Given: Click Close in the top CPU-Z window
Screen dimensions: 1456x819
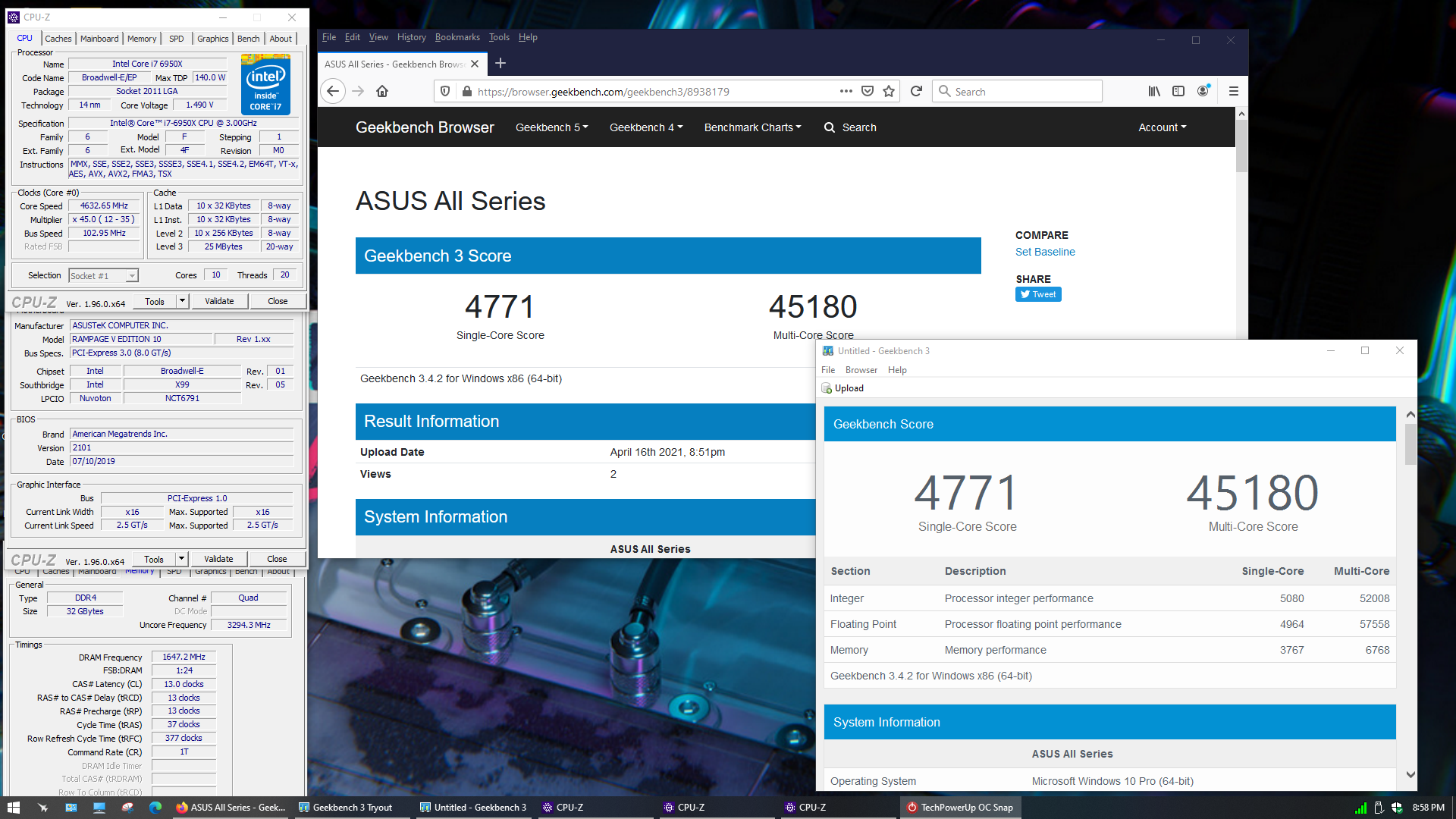Looking at the screenshot, I should pos(278,301).
